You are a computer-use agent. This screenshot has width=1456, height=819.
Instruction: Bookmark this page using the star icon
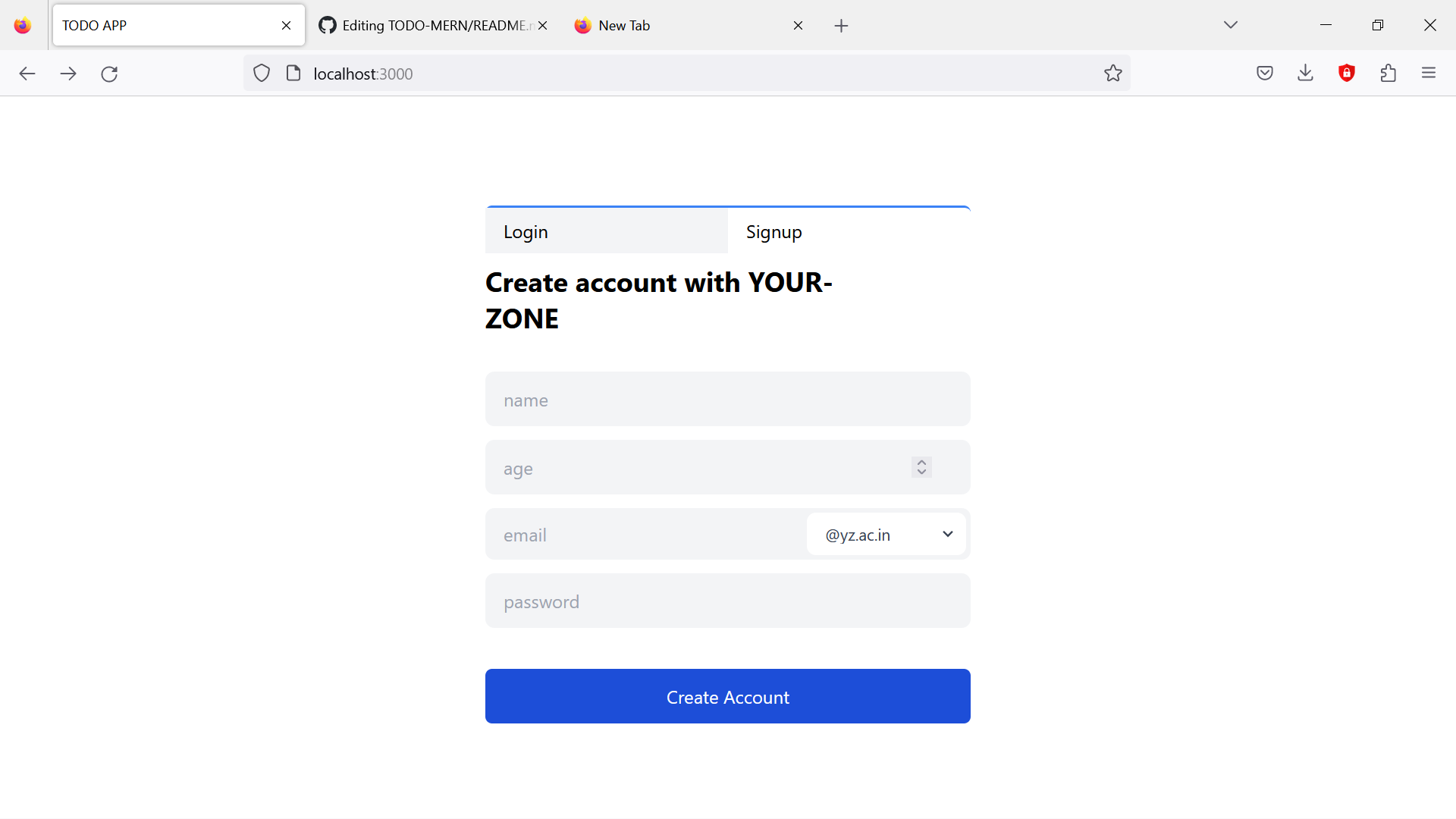pyautogui.click(x=1112, y=73)
